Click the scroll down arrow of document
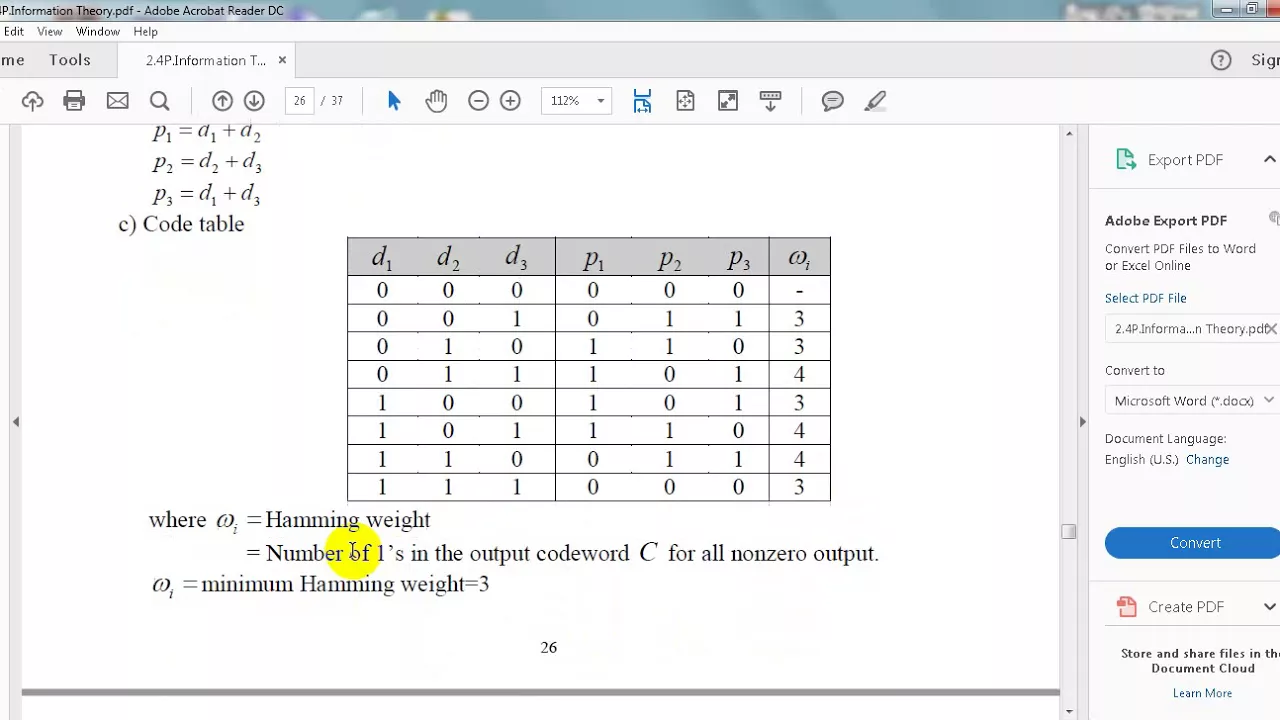1280x720 pixels. tap(1069, 711)
